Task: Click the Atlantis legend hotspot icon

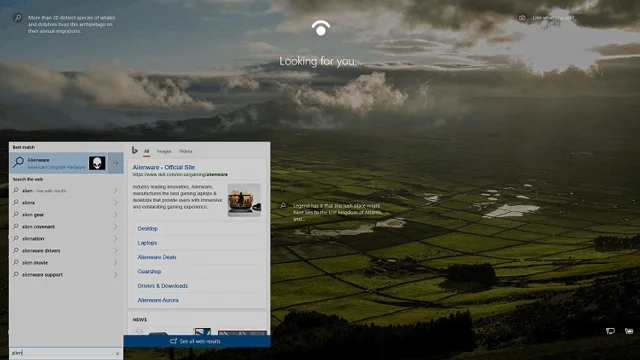Action: [x=283, y=206]
